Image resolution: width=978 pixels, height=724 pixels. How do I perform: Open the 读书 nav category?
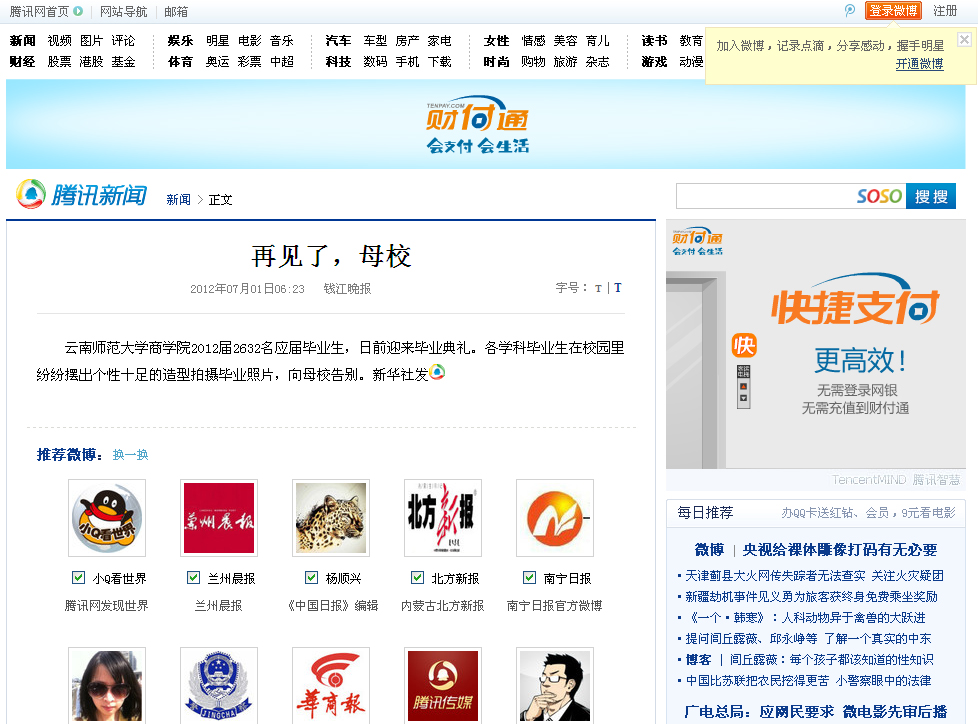654,41
